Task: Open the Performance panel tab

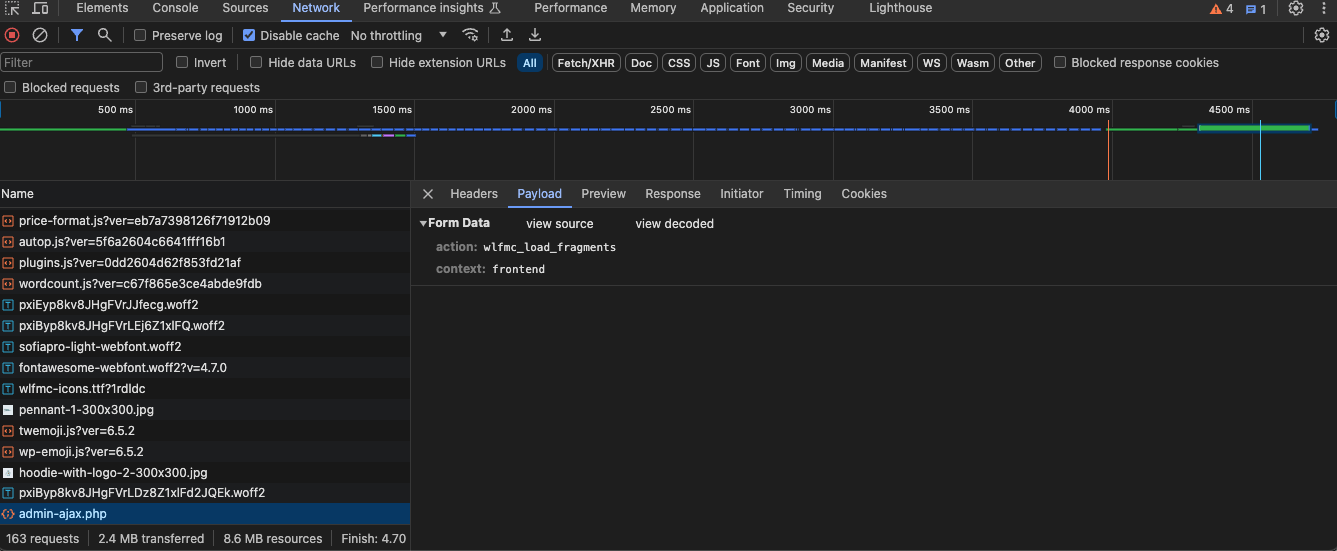Action: pyautogui.click(x=570, y=8)
